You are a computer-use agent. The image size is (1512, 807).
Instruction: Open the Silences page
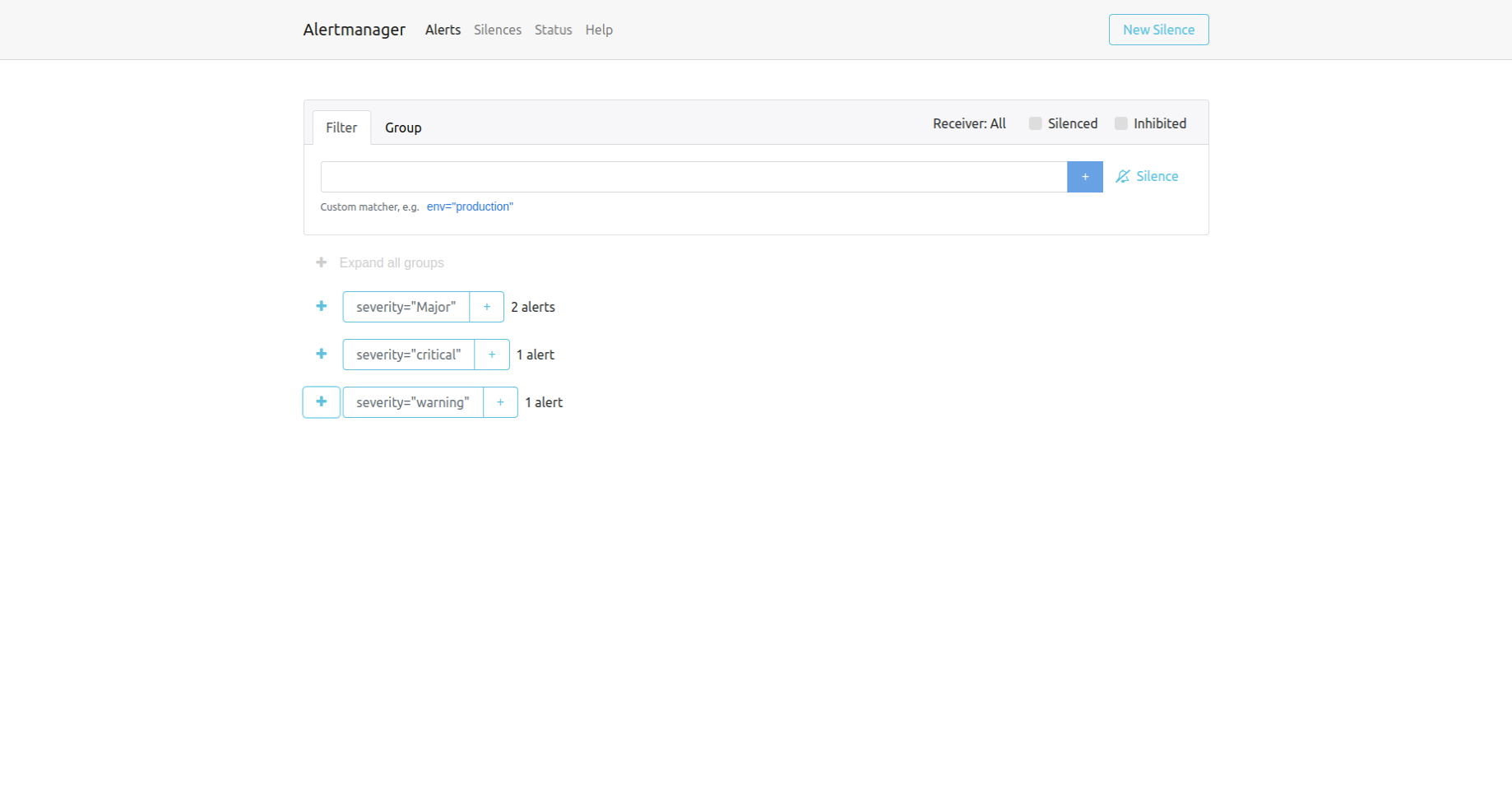(x=497, y=30)
